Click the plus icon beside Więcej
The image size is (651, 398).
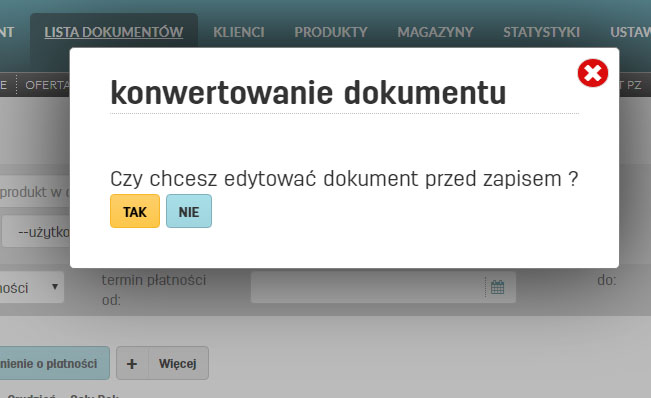click(132, 364)
